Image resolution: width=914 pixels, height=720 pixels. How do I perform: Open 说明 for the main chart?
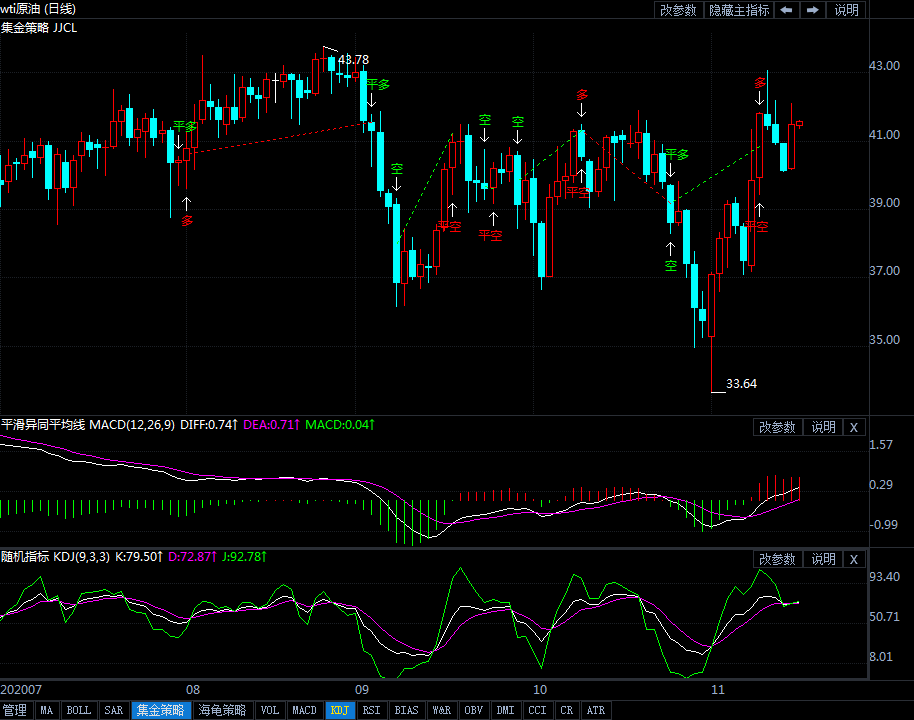[846, 10]
